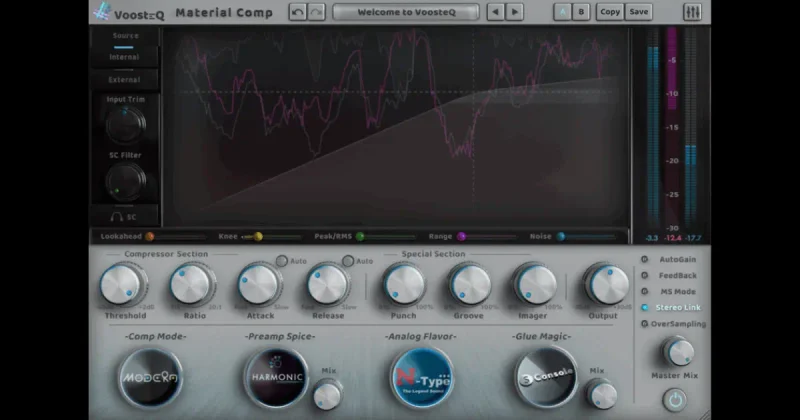800x420 pixels.
Task: Click the -3.3 input level readout
Action: pyautogui.click(x=652, y=238)
